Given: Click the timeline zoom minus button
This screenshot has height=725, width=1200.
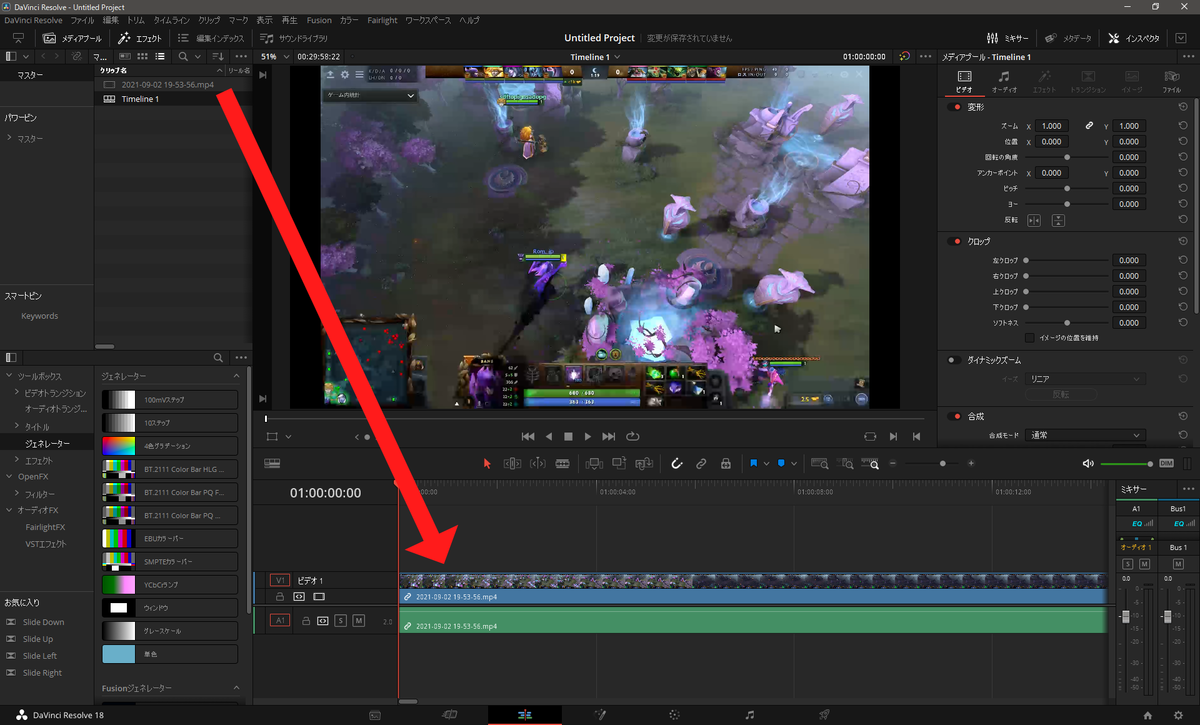Looking at the screenshot, I should (x=893, y=464).
